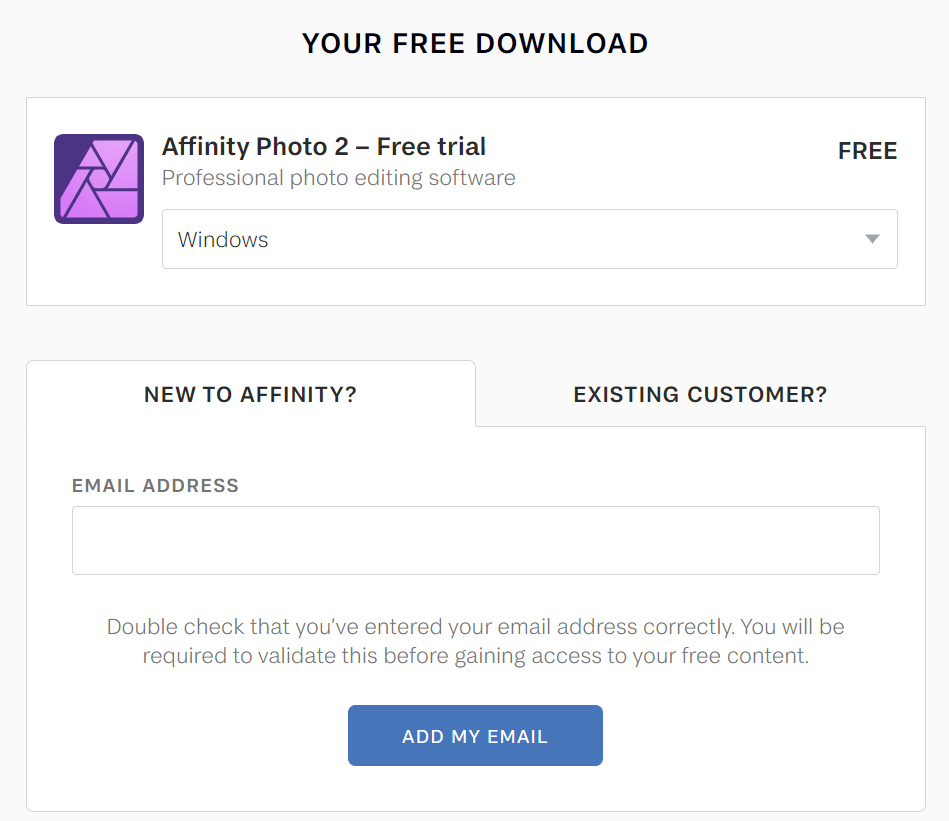Click the Email Address field label
The width and height of the screenshot is (949, 821).
[x=155, y=486]
